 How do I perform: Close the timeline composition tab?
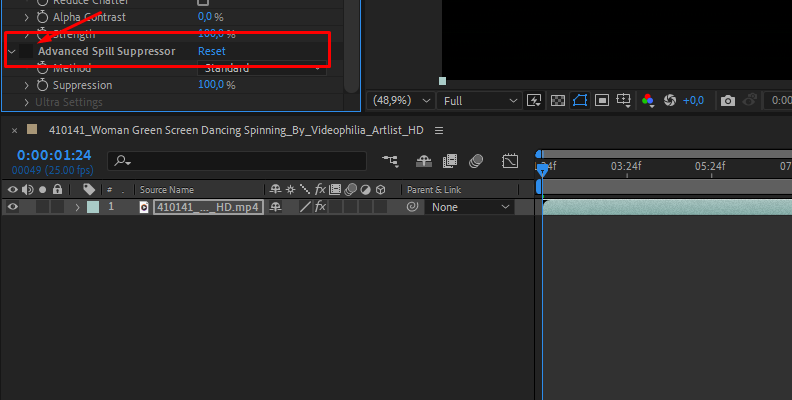coord(14,130)
